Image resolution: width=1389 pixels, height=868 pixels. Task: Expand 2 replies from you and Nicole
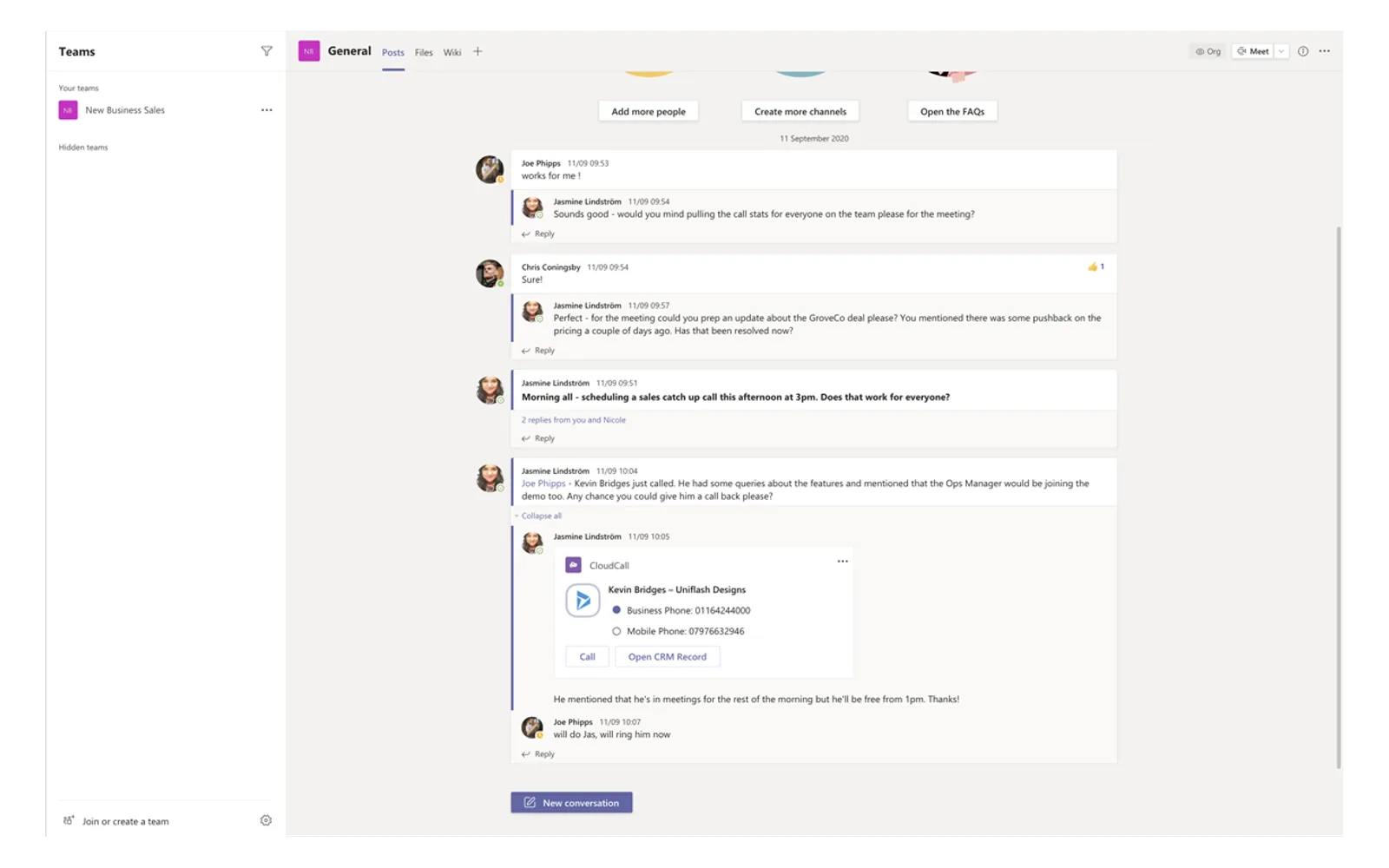(x=573, y=420)
